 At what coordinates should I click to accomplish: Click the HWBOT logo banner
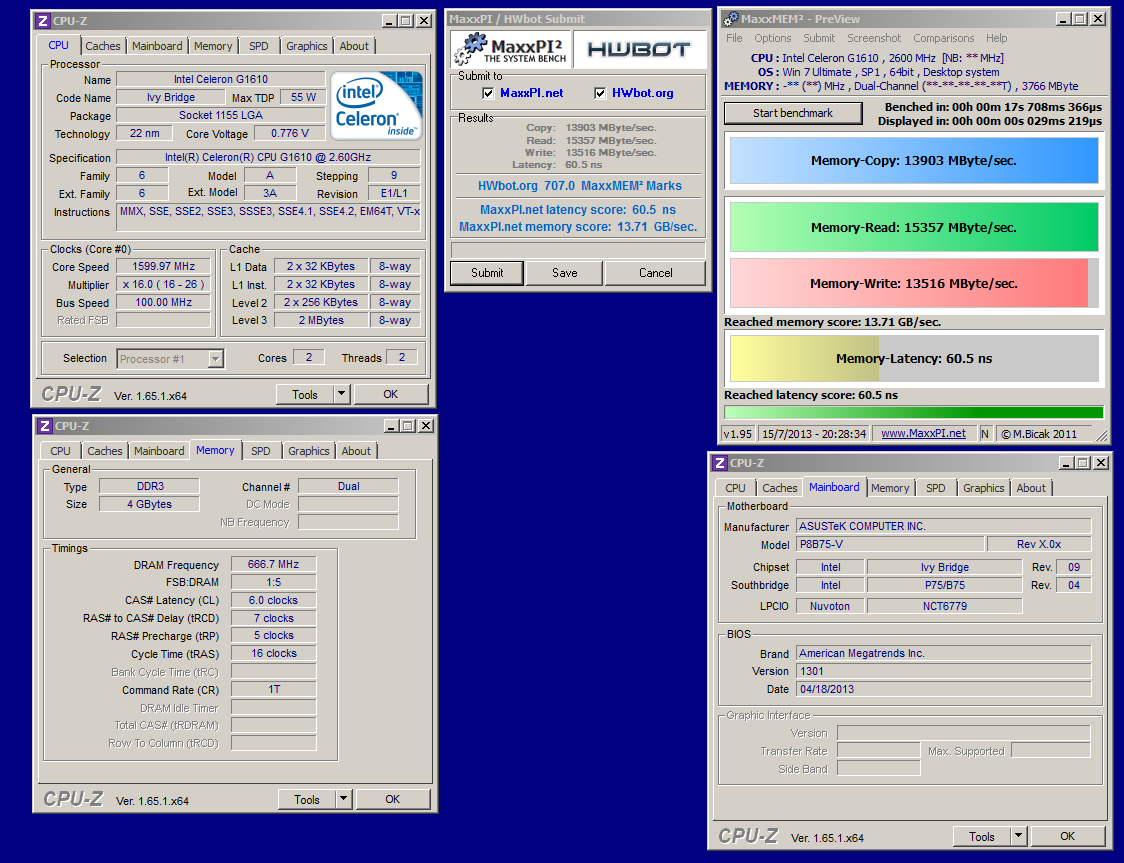(639, 49)
